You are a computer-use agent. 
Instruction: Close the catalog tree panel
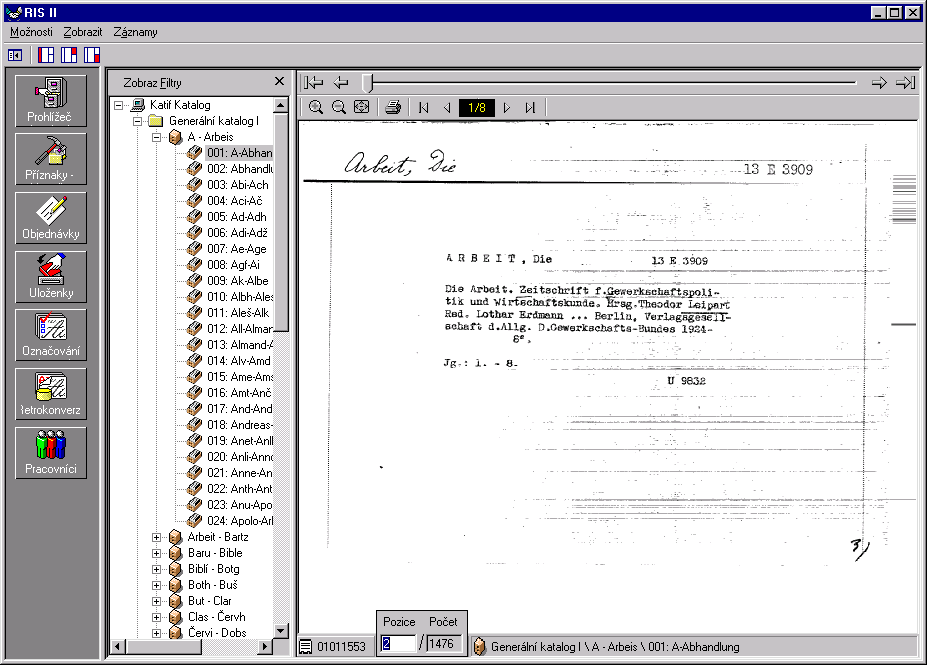[x=280, y=82]
